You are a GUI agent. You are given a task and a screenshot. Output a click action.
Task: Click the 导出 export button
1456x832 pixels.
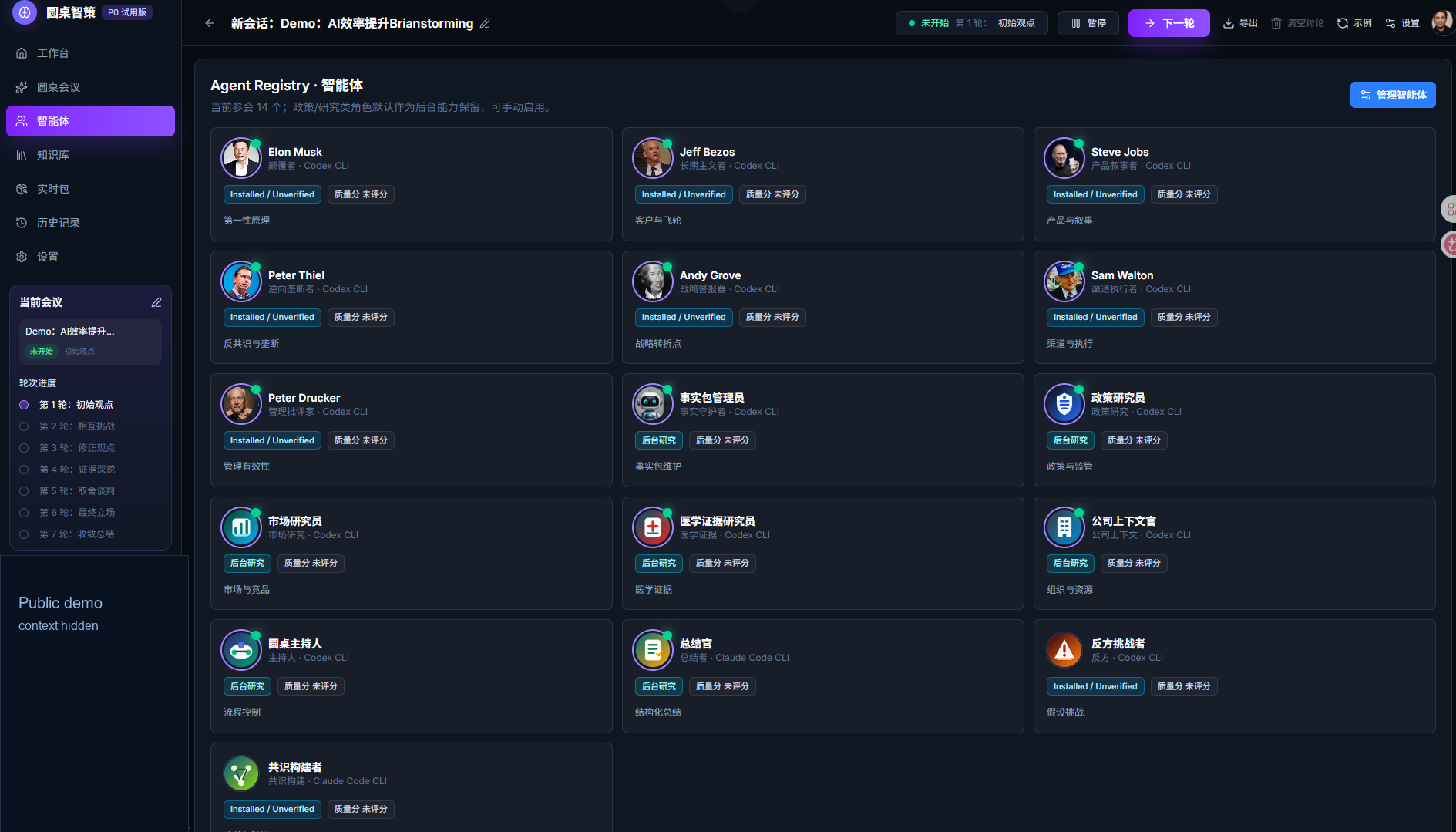tap(1240, 23)
